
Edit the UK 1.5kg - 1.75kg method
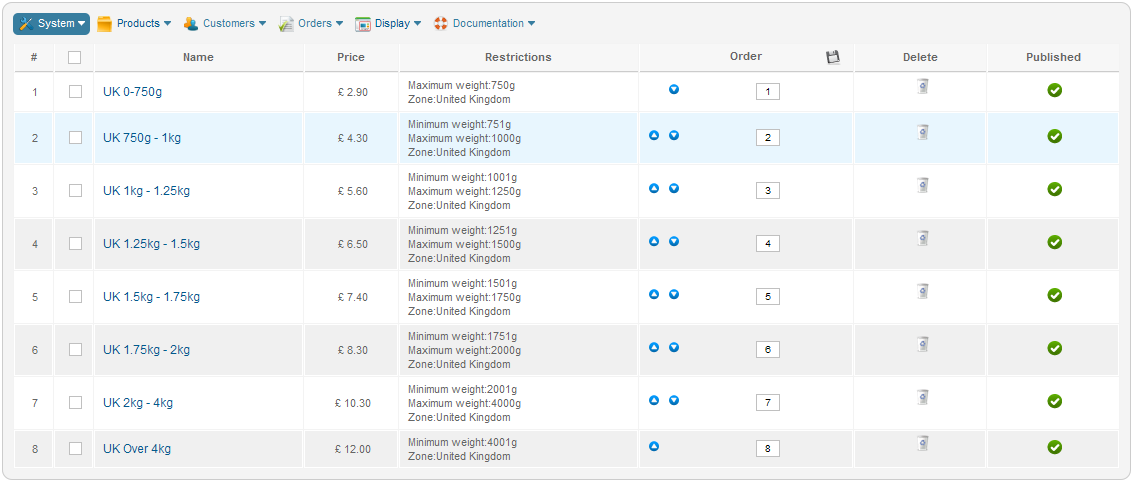[151, 296]
